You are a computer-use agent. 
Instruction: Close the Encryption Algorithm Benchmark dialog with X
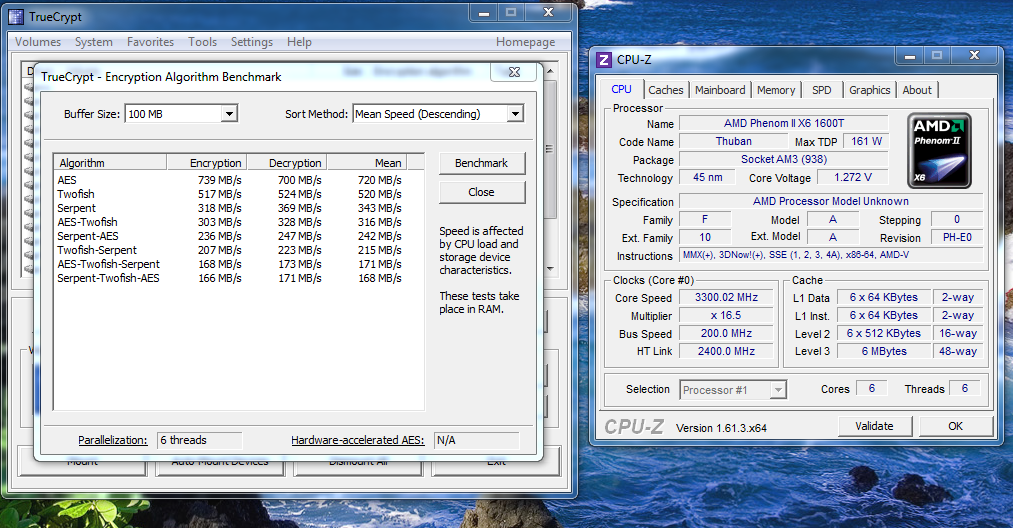pyautogui.click(x=514, y=72)
